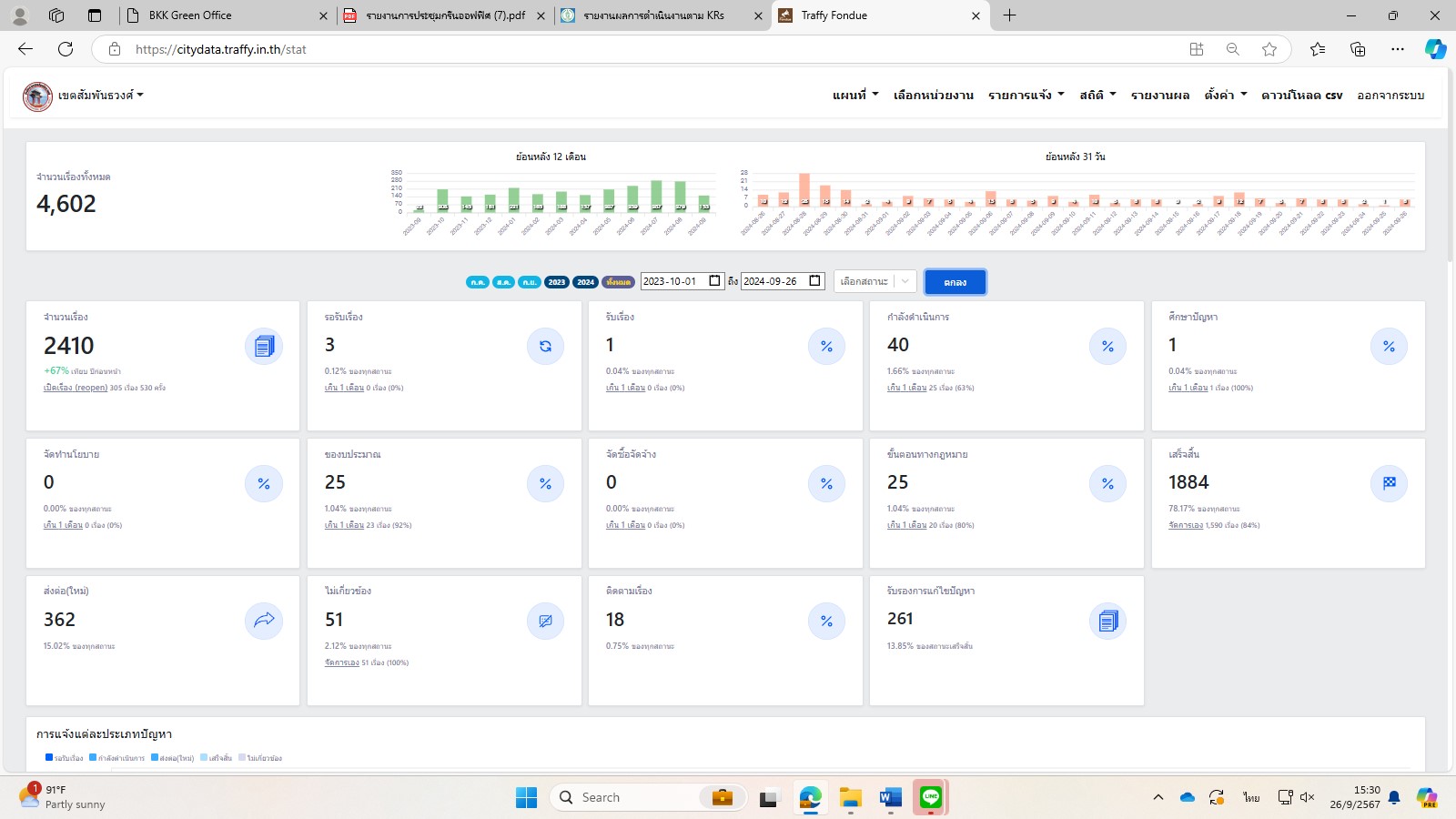
Task: Click the refresh icon in รอรับเรื่อง card
Action: [545, 347]
